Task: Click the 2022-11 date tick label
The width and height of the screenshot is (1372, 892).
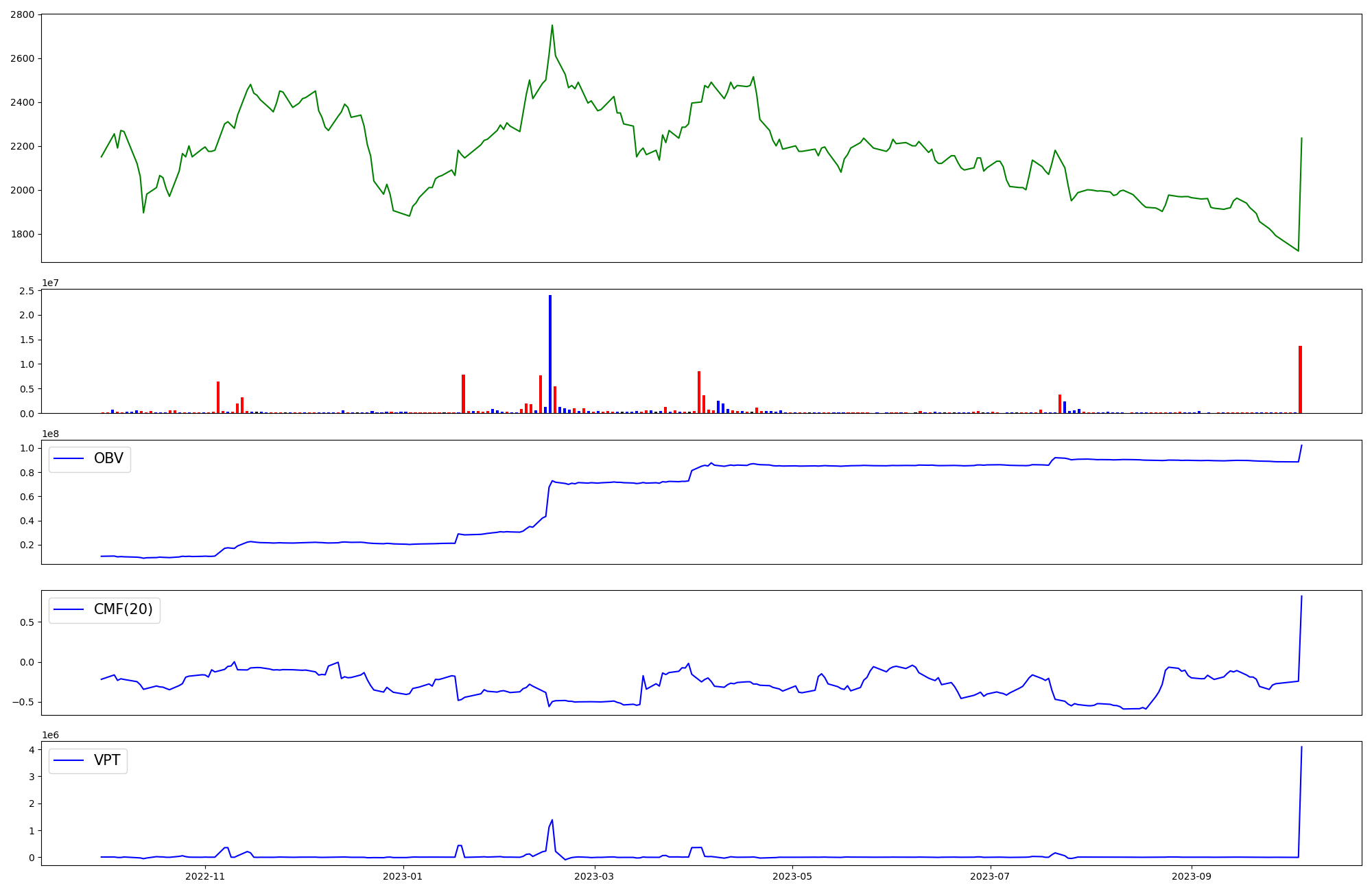Action: point(205,876)
